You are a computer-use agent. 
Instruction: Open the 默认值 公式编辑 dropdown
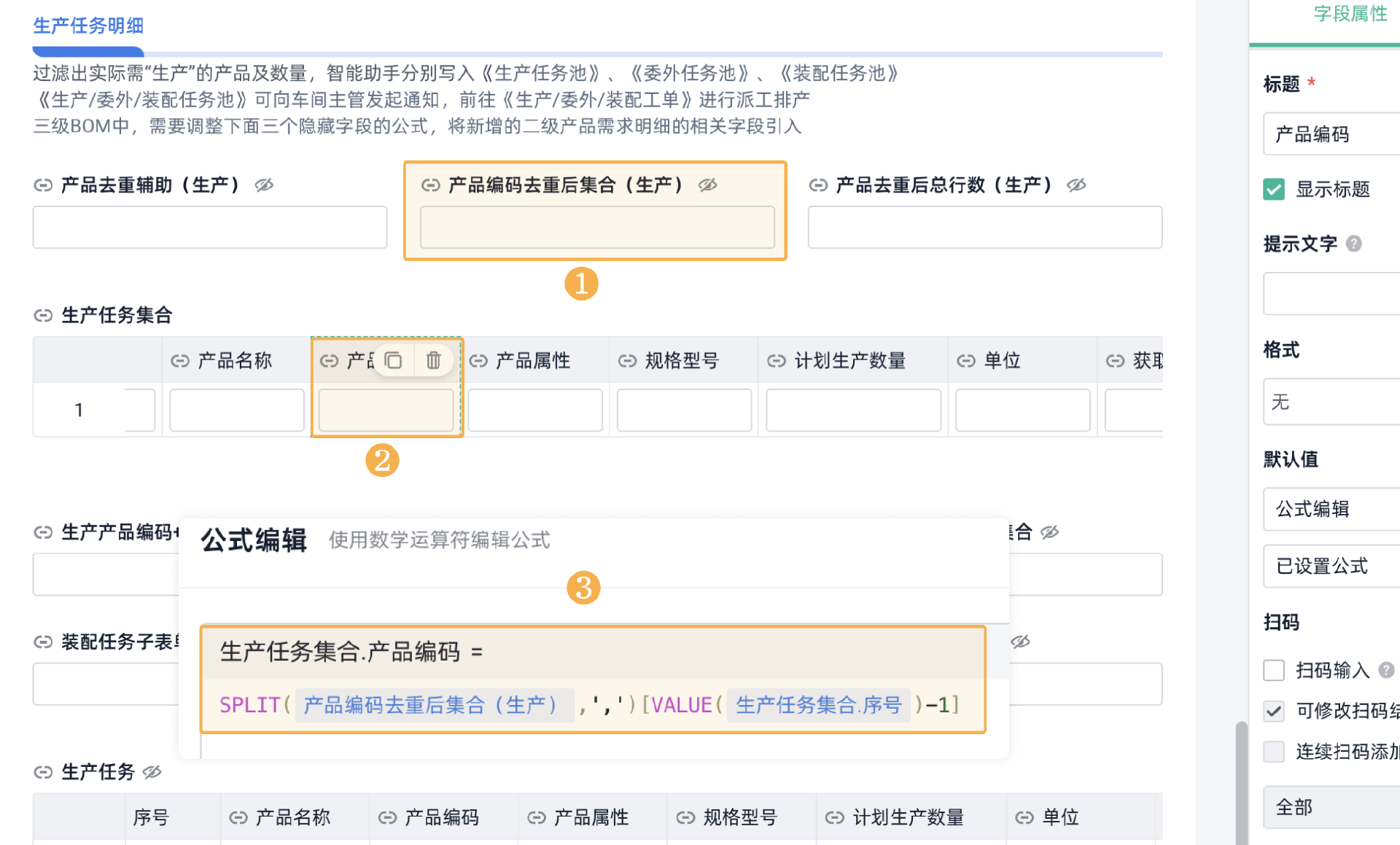1331,509
